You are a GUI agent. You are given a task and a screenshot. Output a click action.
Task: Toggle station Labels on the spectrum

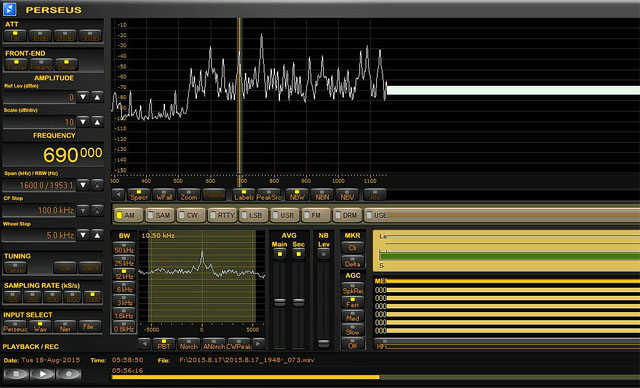[244, 195]
